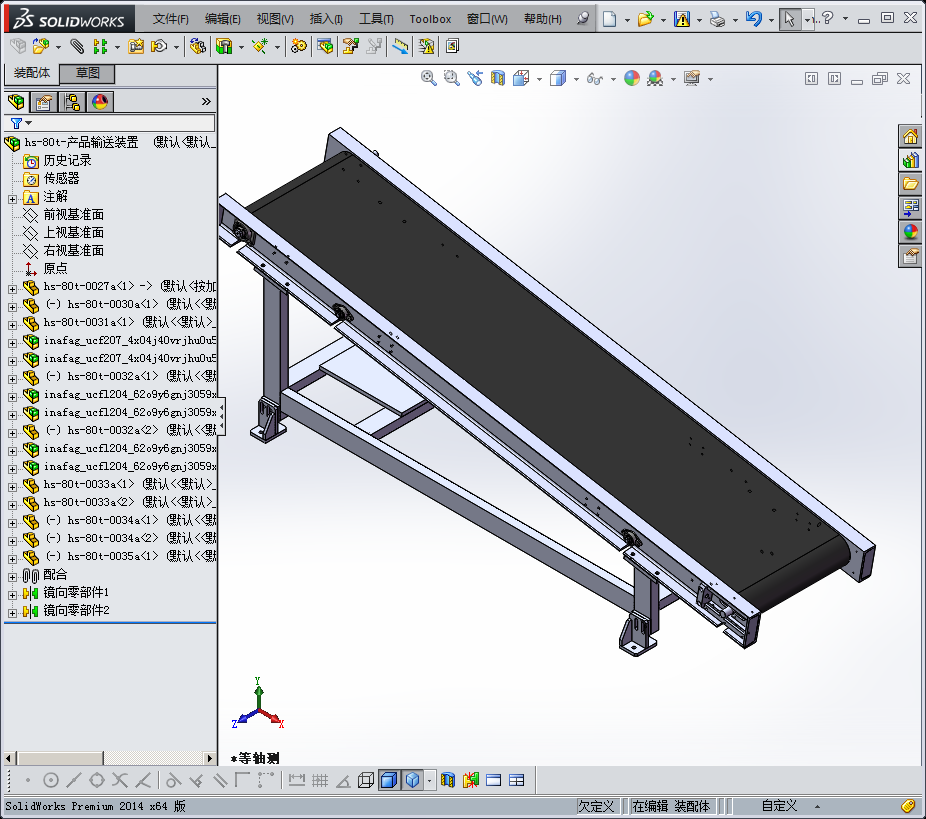Click Mate paperclip icon in assembly toolbar
The width and height of the screenshot is (926, 819).
pos(77,46)
